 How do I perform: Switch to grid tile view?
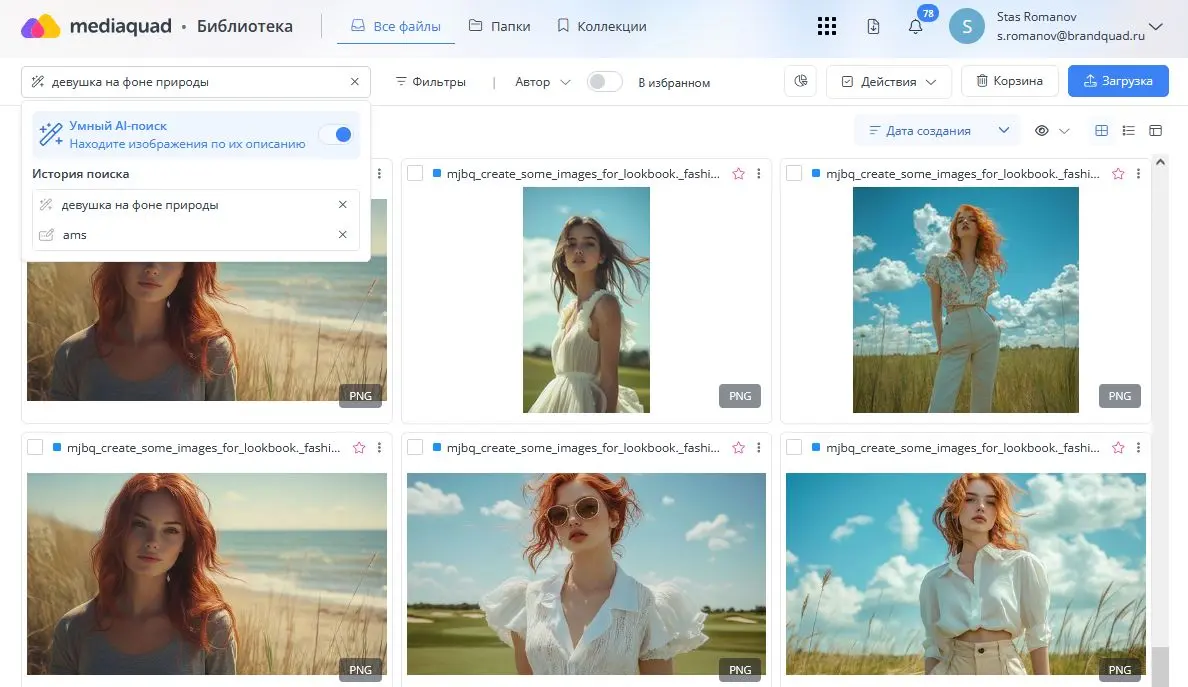point(1102,131)
